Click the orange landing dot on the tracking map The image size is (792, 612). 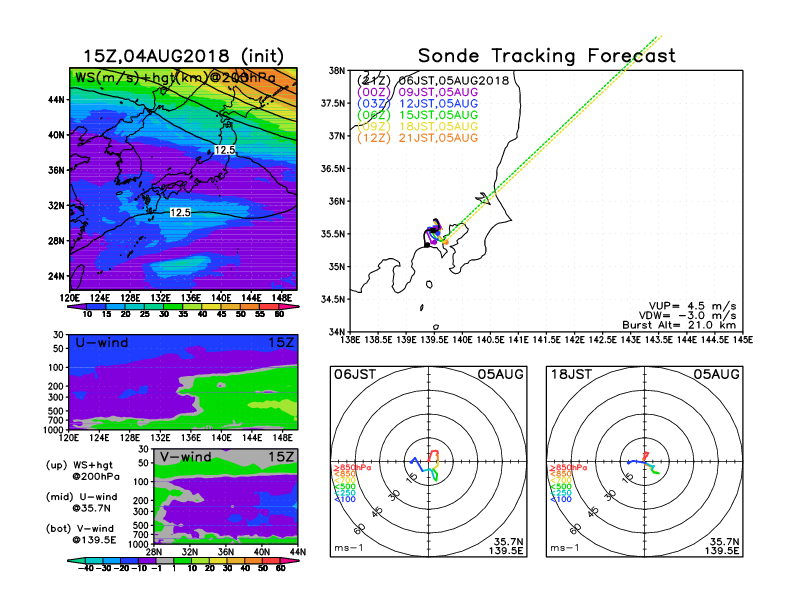coord(446,242)
